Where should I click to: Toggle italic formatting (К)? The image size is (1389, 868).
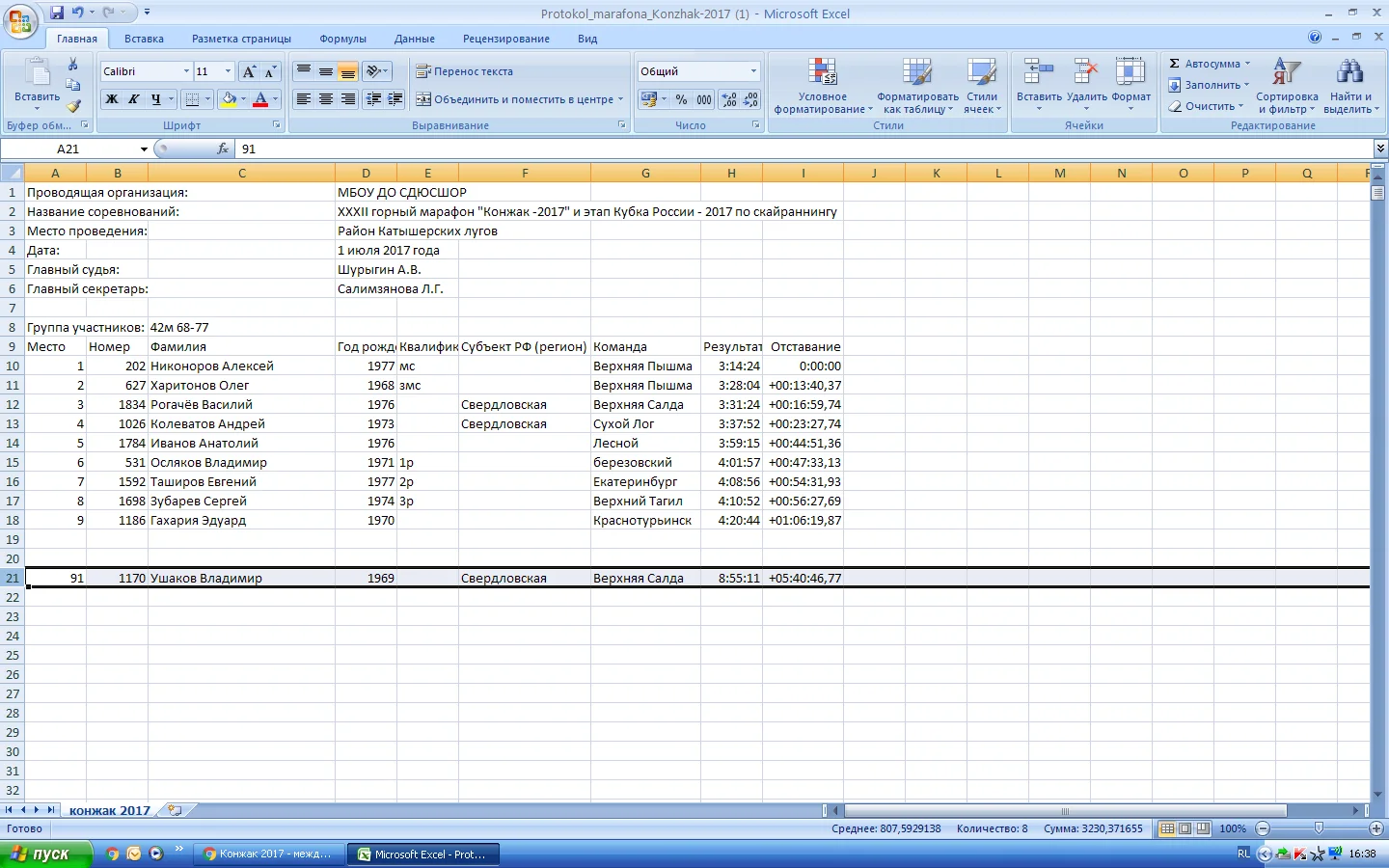tap(134, 99)
